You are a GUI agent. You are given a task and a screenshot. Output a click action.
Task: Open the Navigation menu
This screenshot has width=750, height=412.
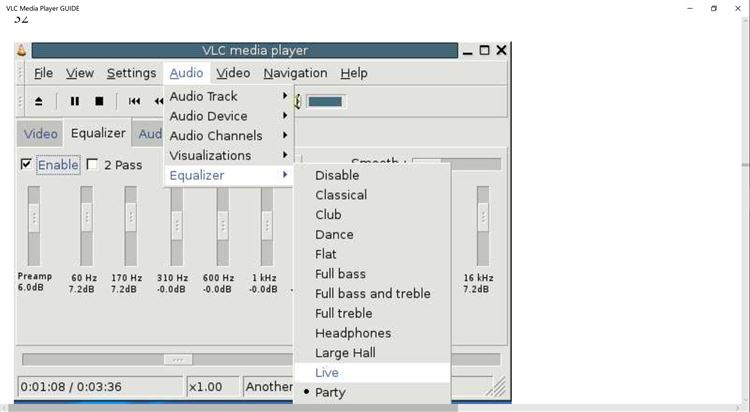(295, 73)
